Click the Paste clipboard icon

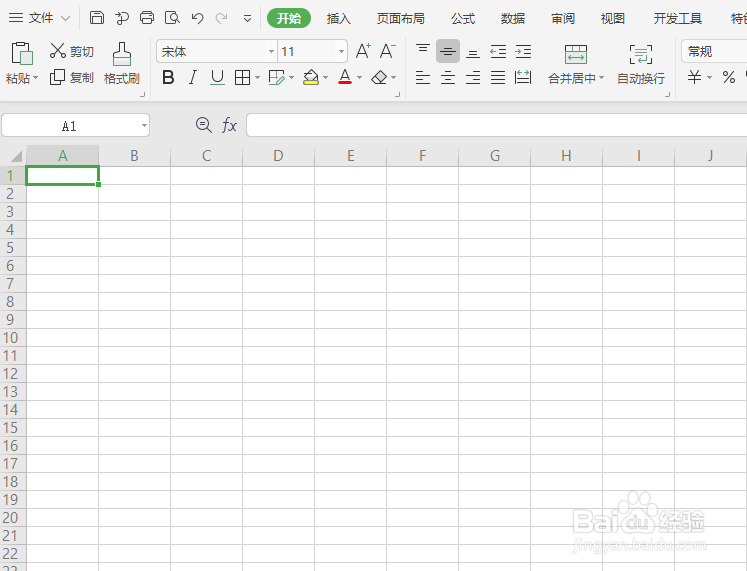pos(21,53)
